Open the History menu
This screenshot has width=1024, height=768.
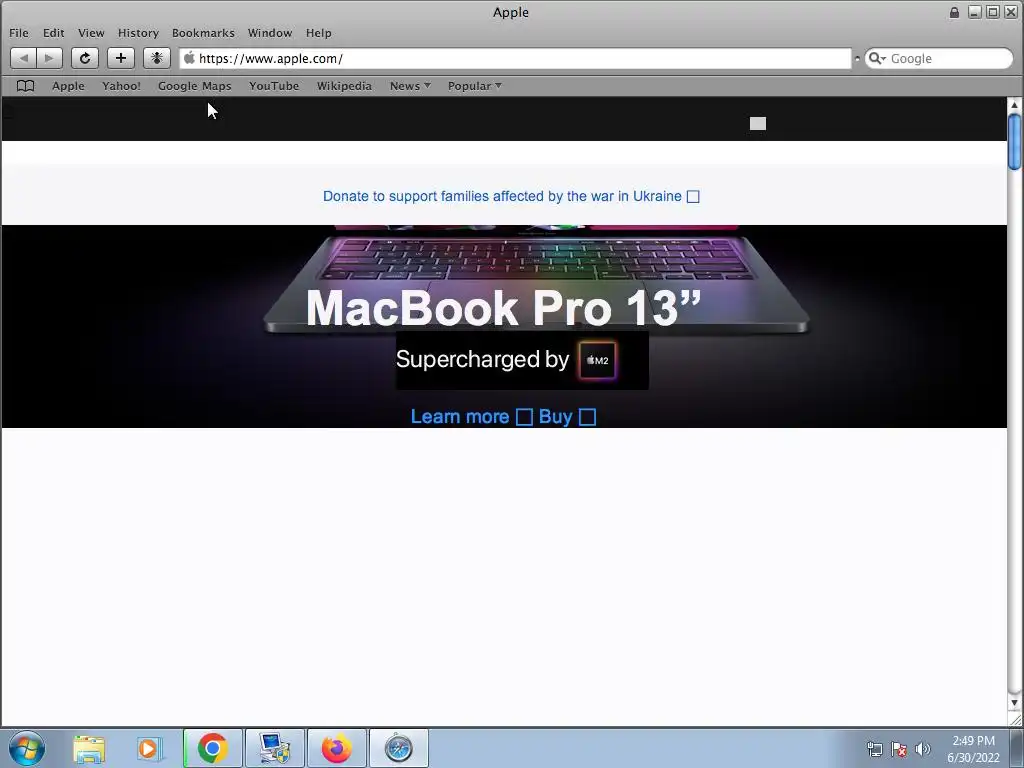pyautogui.click(x=138, y=33)
